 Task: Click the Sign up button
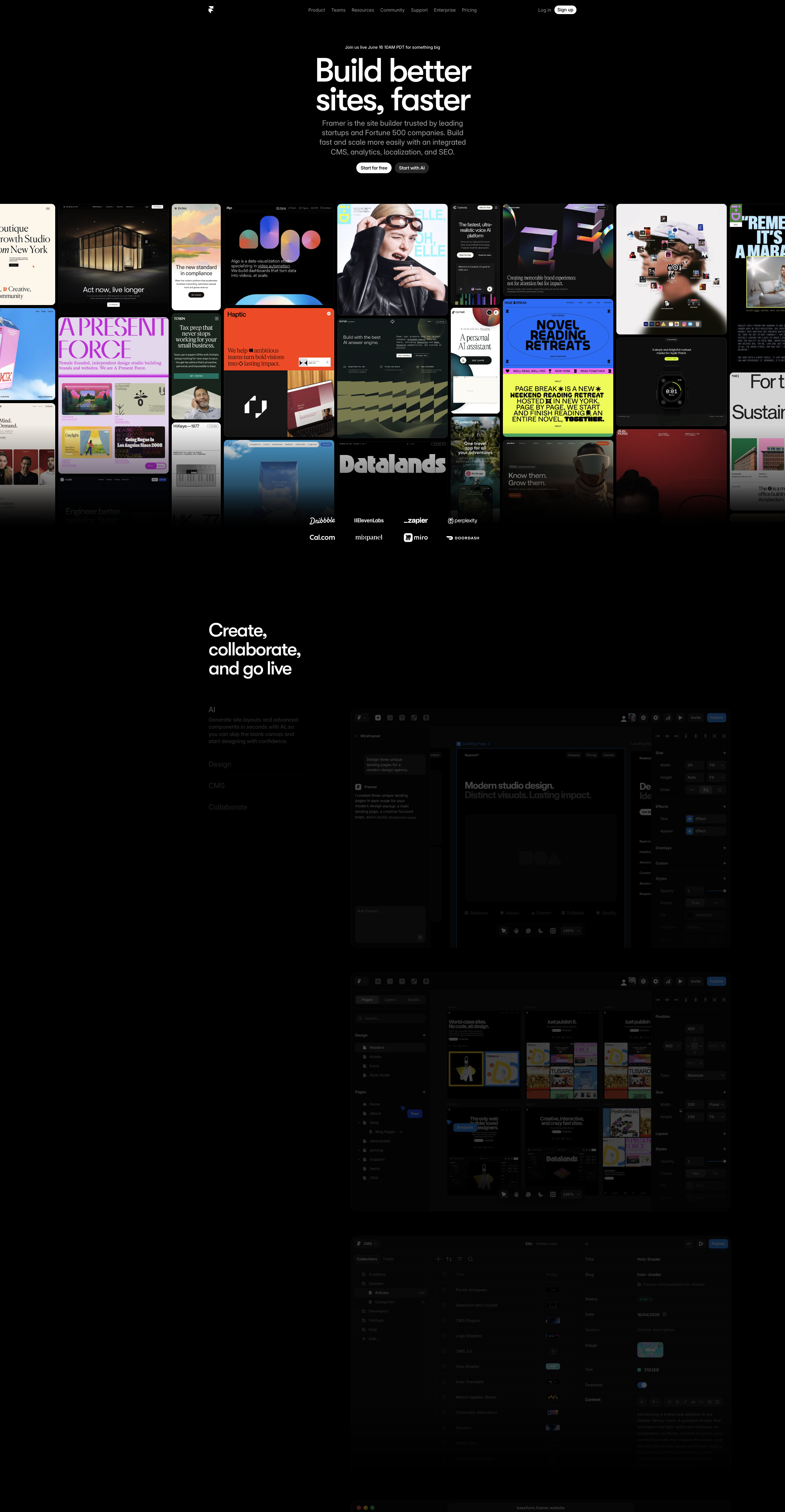(x=565, y=10)
